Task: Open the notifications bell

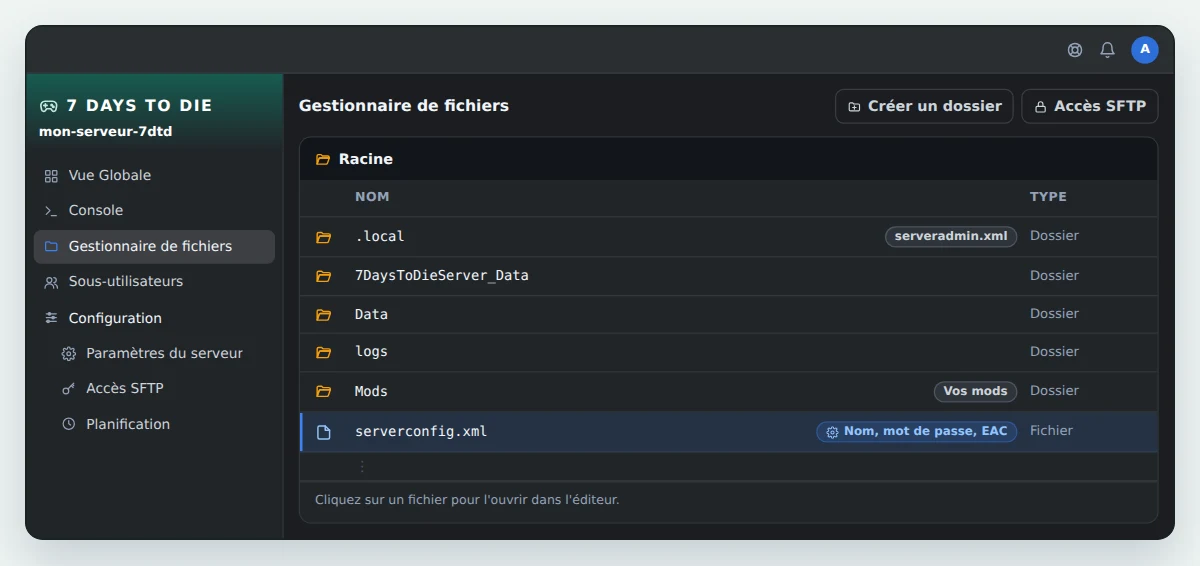Action: coord(1107,50)
